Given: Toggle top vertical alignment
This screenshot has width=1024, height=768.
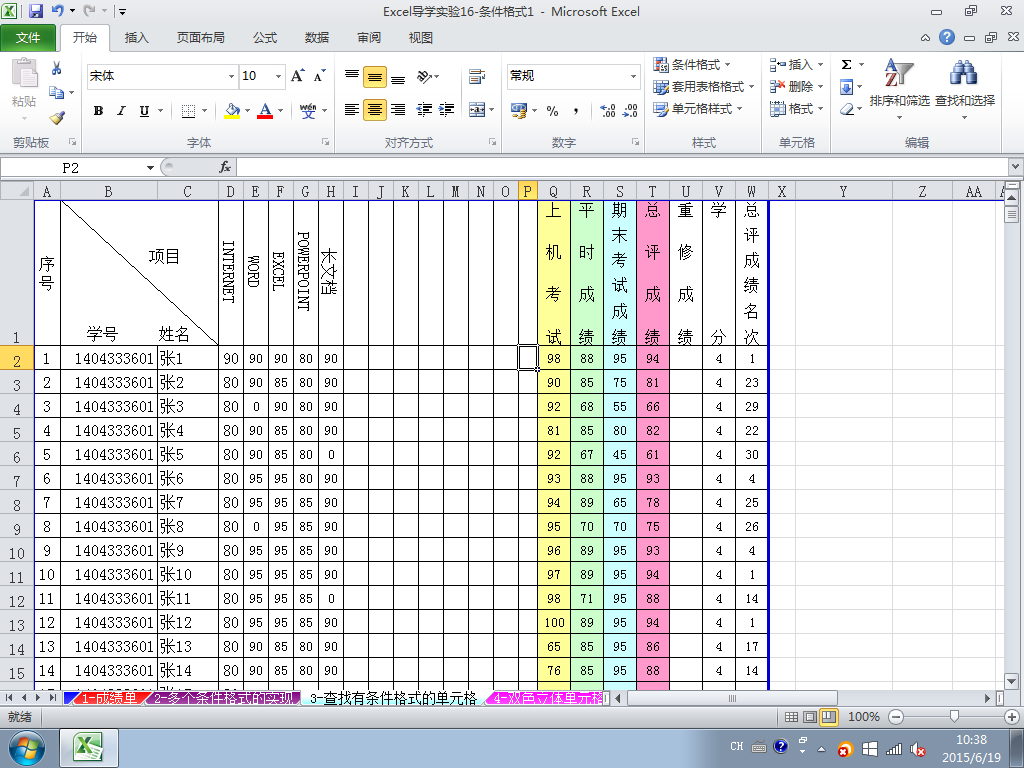Looking at the screenshot, I should [x=352, y=77].
